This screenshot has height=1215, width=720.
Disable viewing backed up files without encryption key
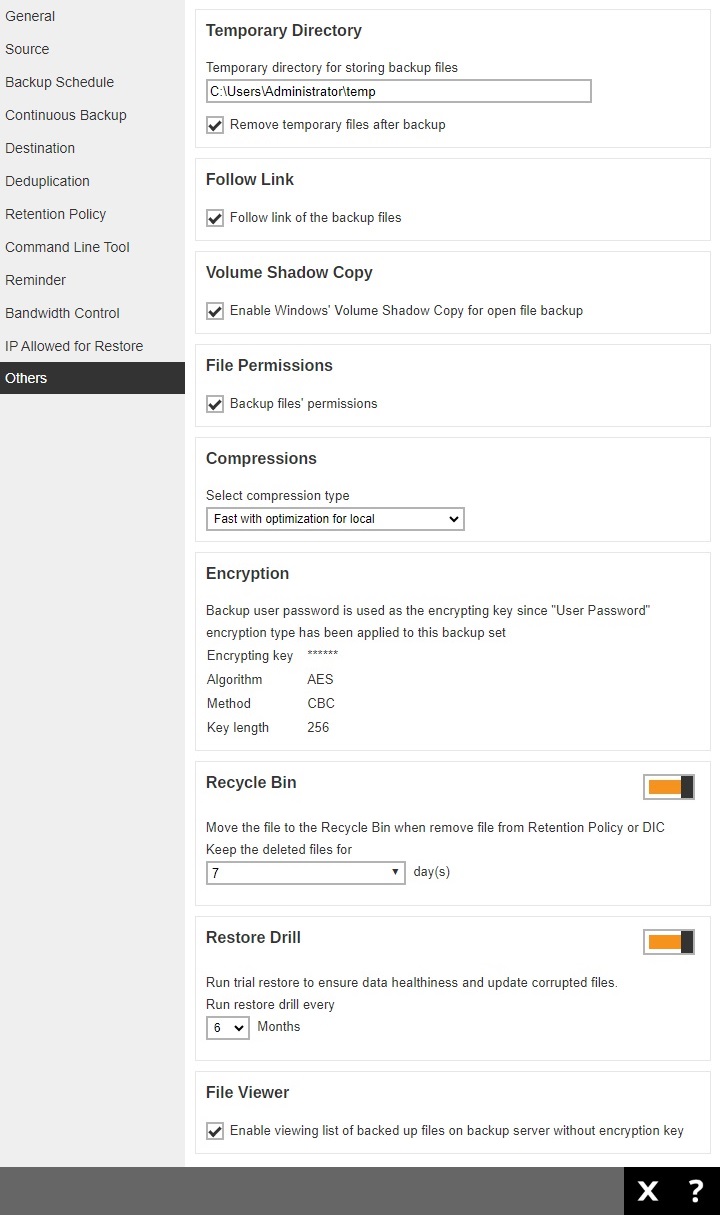[214, 1131]
